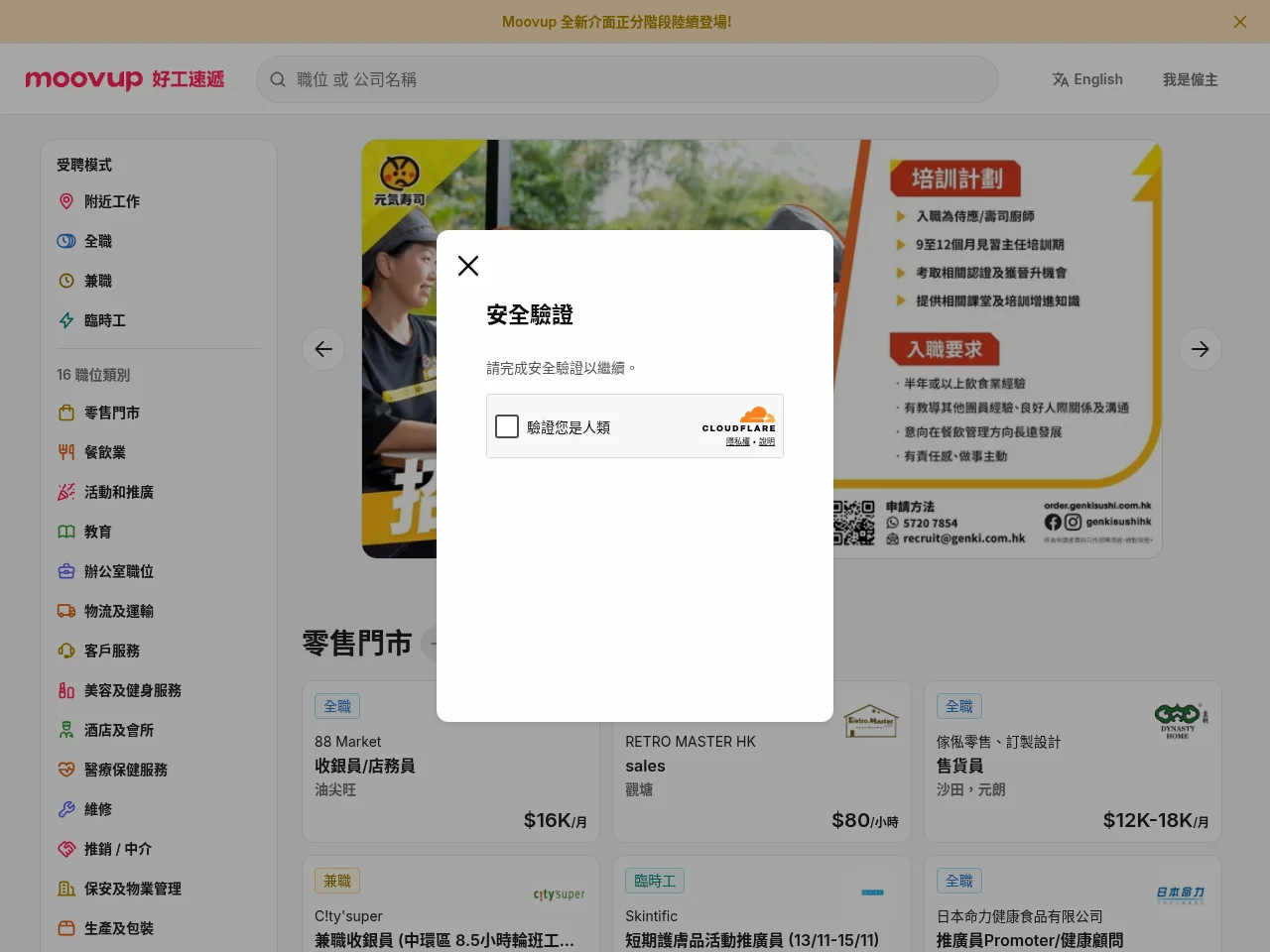Go to previous banner slide
1270x952 pixels.
point(323,349)
